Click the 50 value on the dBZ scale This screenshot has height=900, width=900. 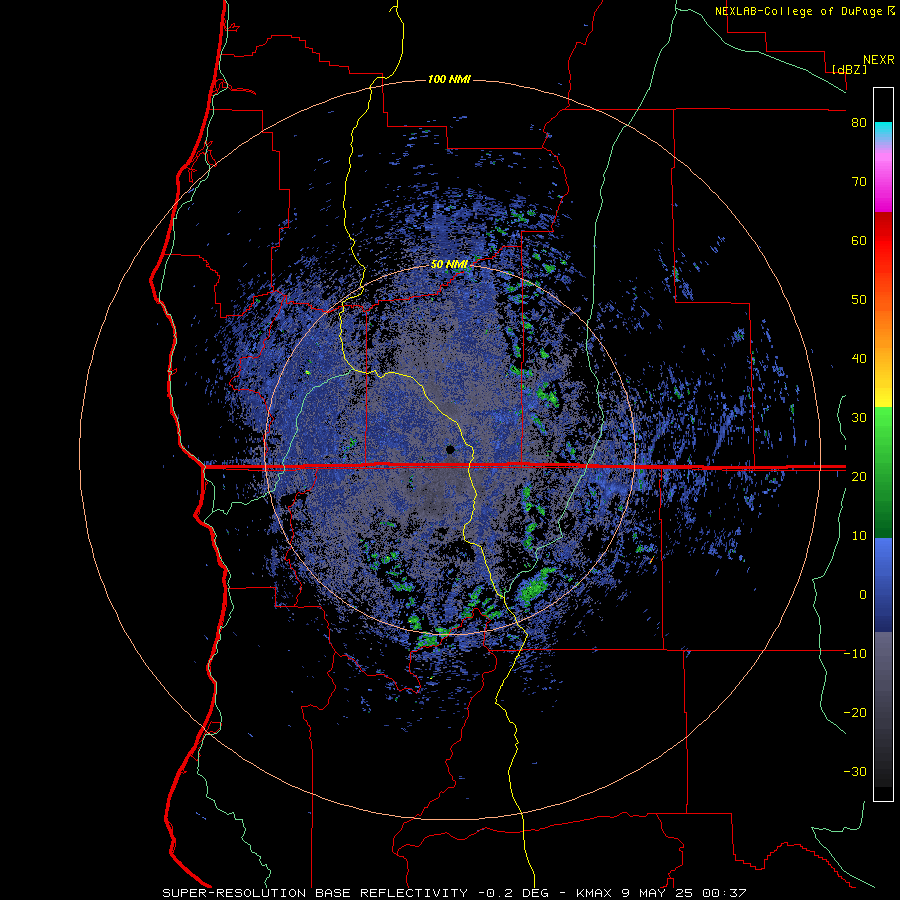pyautogui.click(x=859, y=300)
